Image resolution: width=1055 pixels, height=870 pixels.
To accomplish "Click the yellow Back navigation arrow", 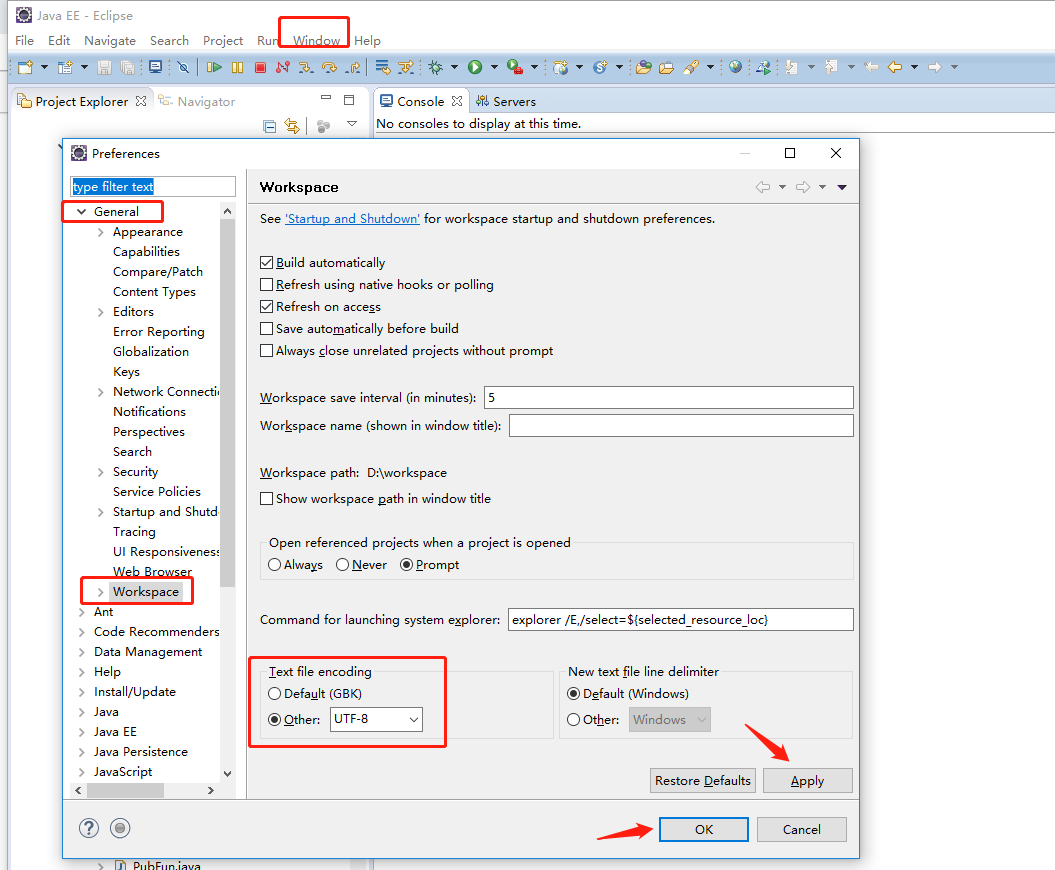I will click(895, 67).
